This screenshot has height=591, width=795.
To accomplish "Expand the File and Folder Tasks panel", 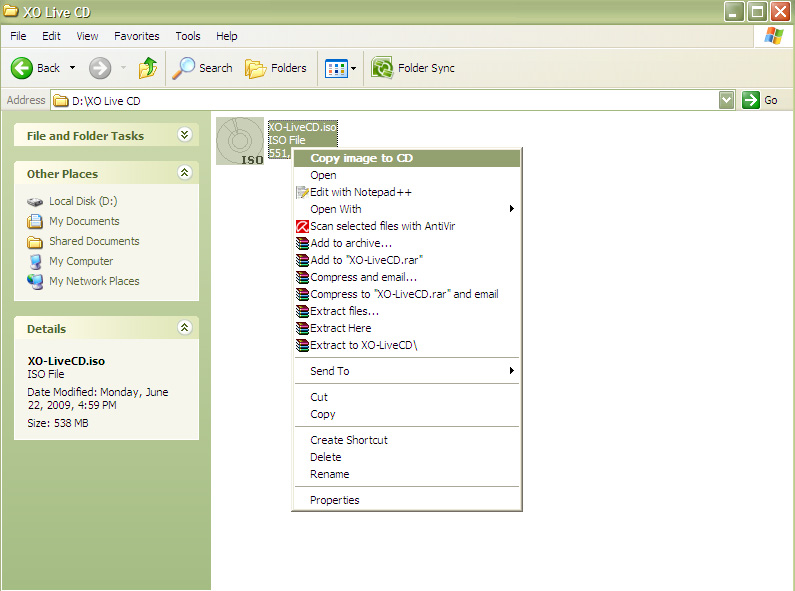I will (185, 134).
